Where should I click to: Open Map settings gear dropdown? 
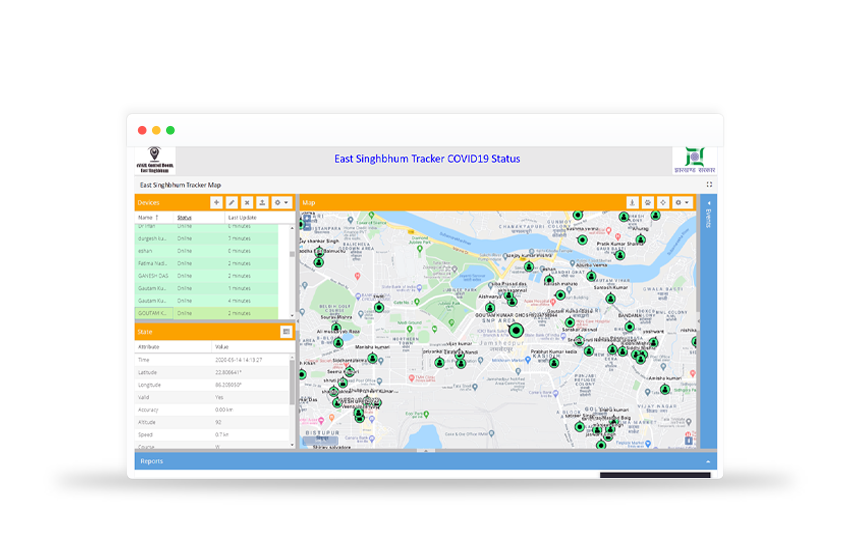tap(682, 202)
